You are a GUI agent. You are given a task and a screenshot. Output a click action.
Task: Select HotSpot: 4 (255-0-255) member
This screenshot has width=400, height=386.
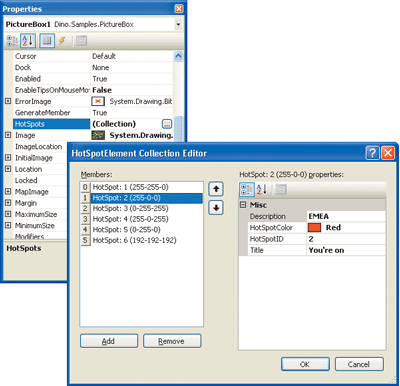pos(142,219)
